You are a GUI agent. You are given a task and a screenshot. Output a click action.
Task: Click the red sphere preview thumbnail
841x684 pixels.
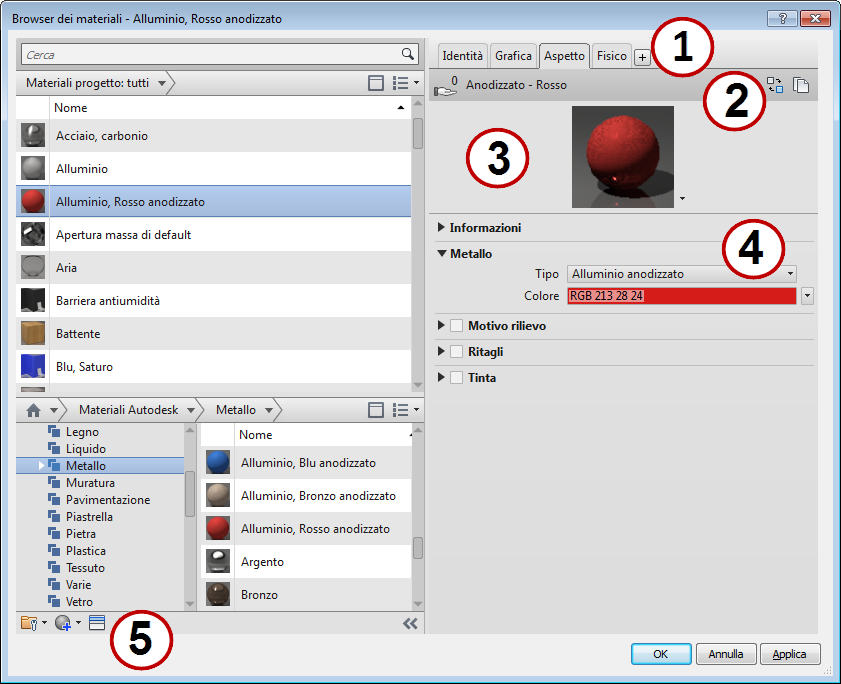[623, 157]
